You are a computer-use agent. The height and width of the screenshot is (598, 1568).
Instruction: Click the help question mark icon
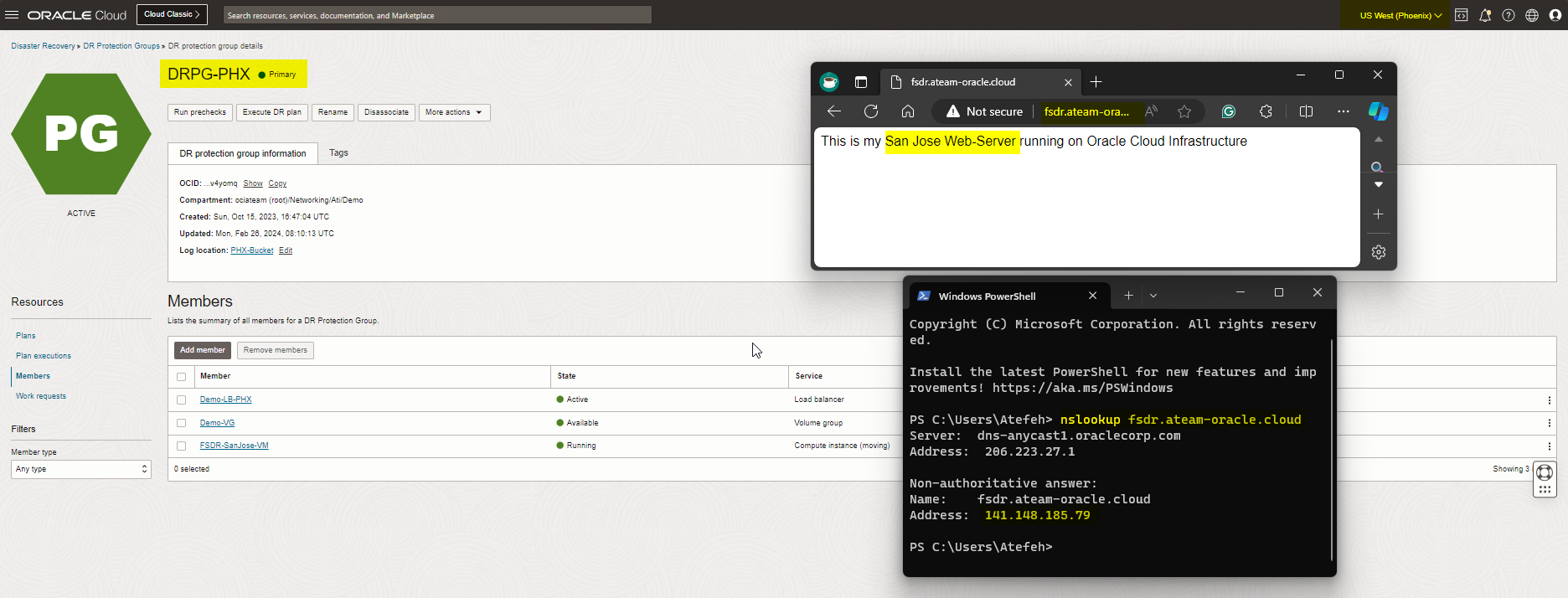1509,15
